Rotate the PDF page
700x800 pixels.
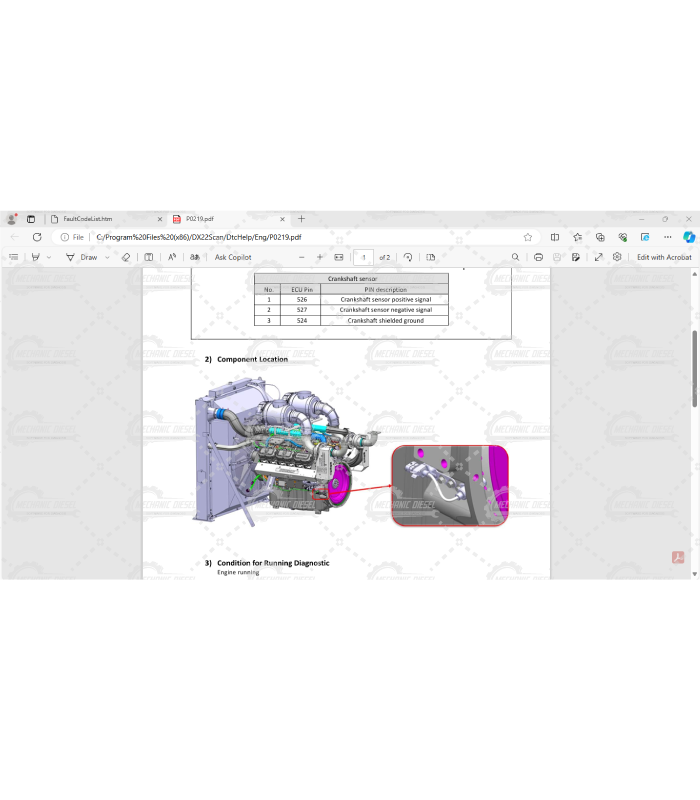(408, 257)
